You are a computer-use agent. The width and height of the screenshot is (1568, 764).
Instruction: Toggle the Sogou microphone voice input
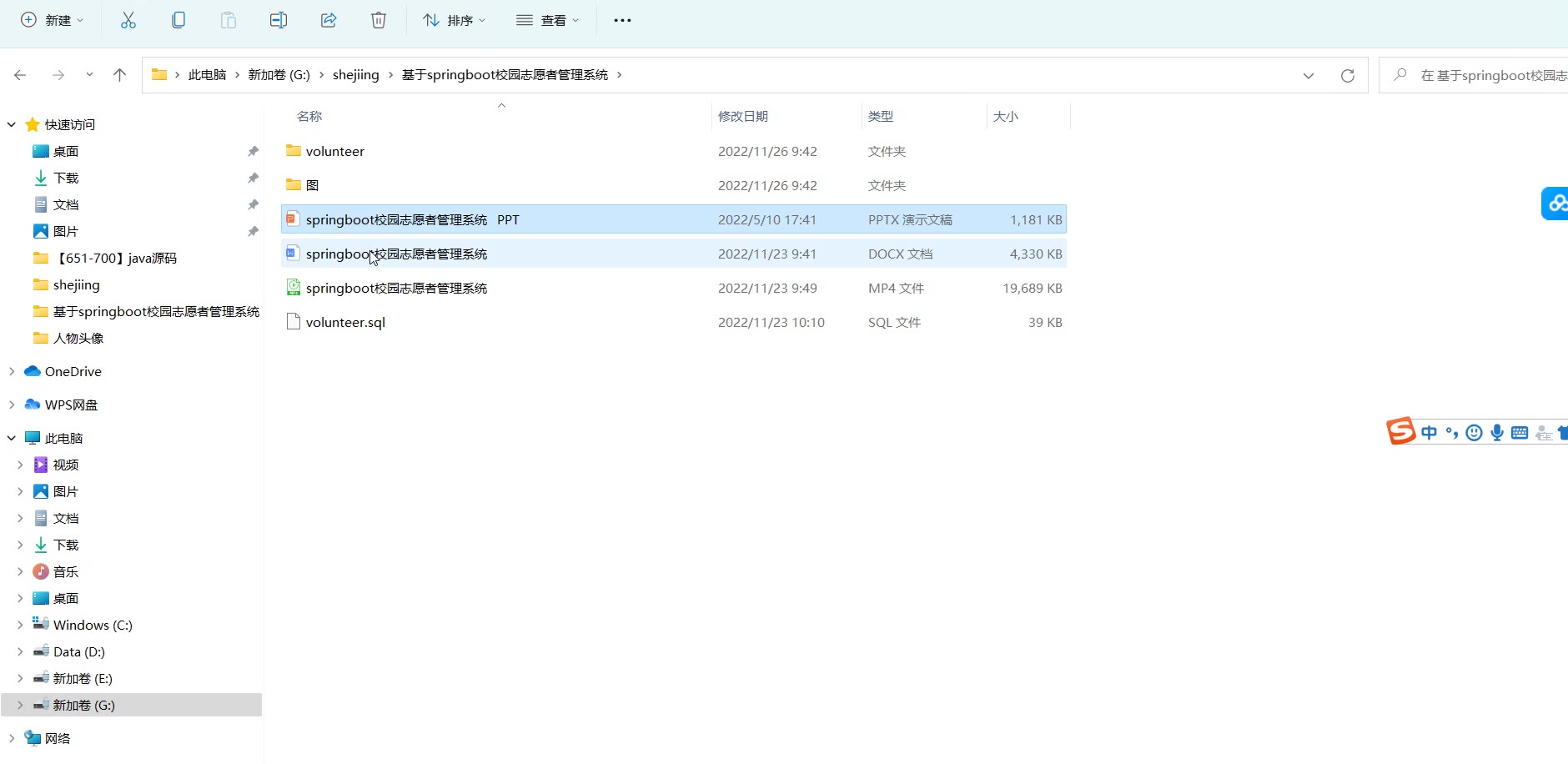click(x=1497, y=432)
